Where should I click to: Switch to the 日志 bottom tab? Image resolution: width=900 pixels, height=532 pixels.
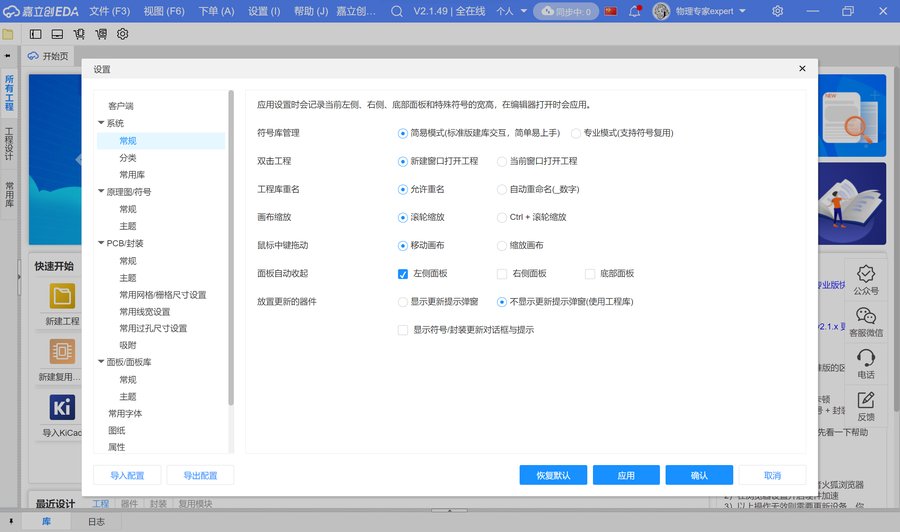pyautogui.click(x=96, y=521)
